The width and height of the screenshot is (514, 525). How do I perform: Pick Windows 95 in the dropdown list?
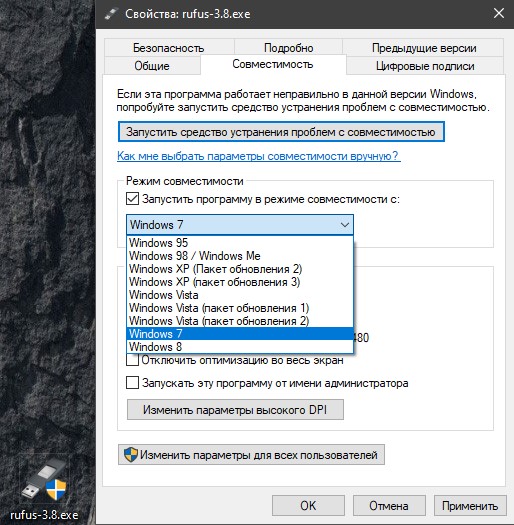pos(240,243)
